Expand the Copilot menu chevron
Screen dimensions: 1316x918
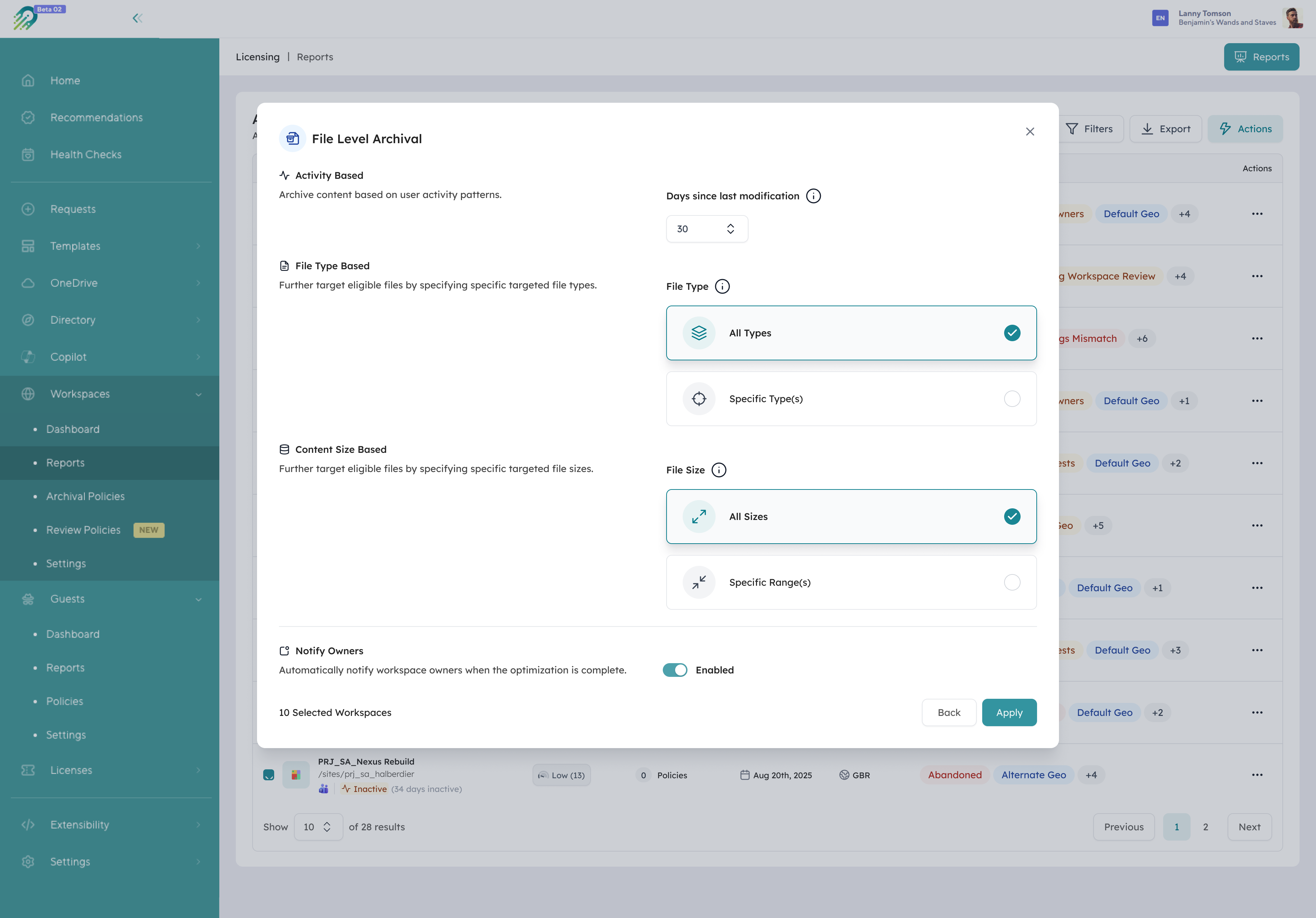(x=198, y=357)
